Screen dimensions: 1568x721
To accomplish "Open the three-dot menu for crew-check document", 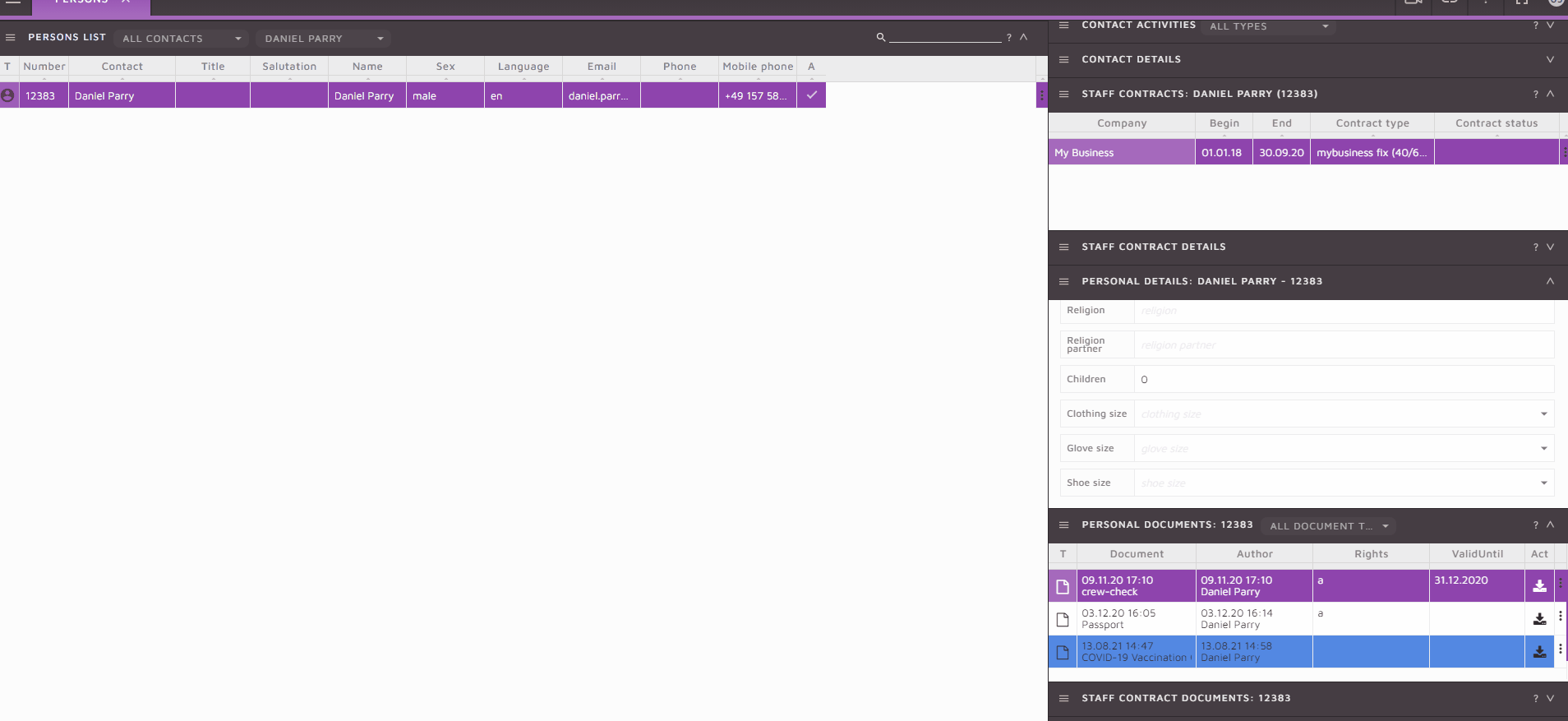I will coord(1561,584).
